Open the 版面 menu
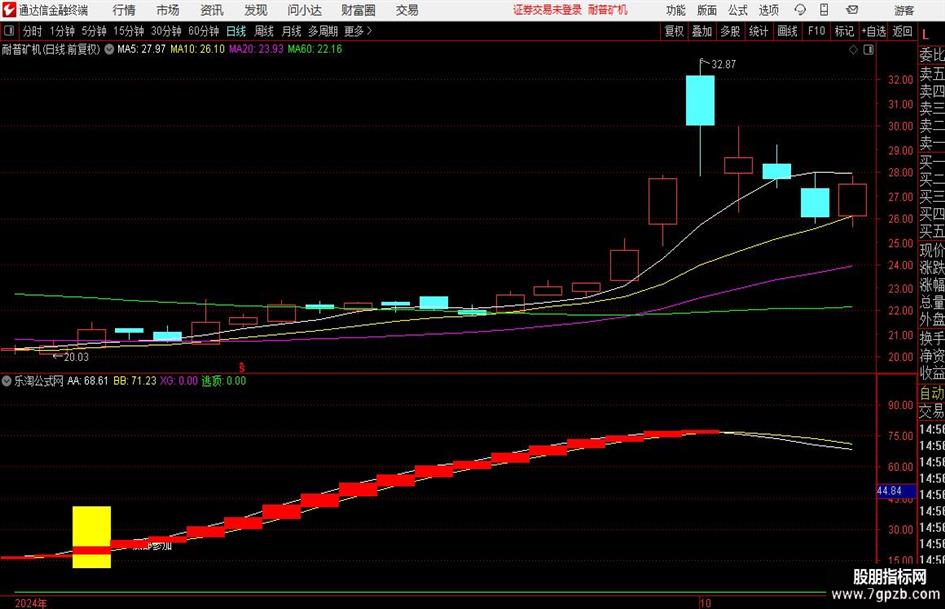The image size is (945, 609). [x=707, y=10]
